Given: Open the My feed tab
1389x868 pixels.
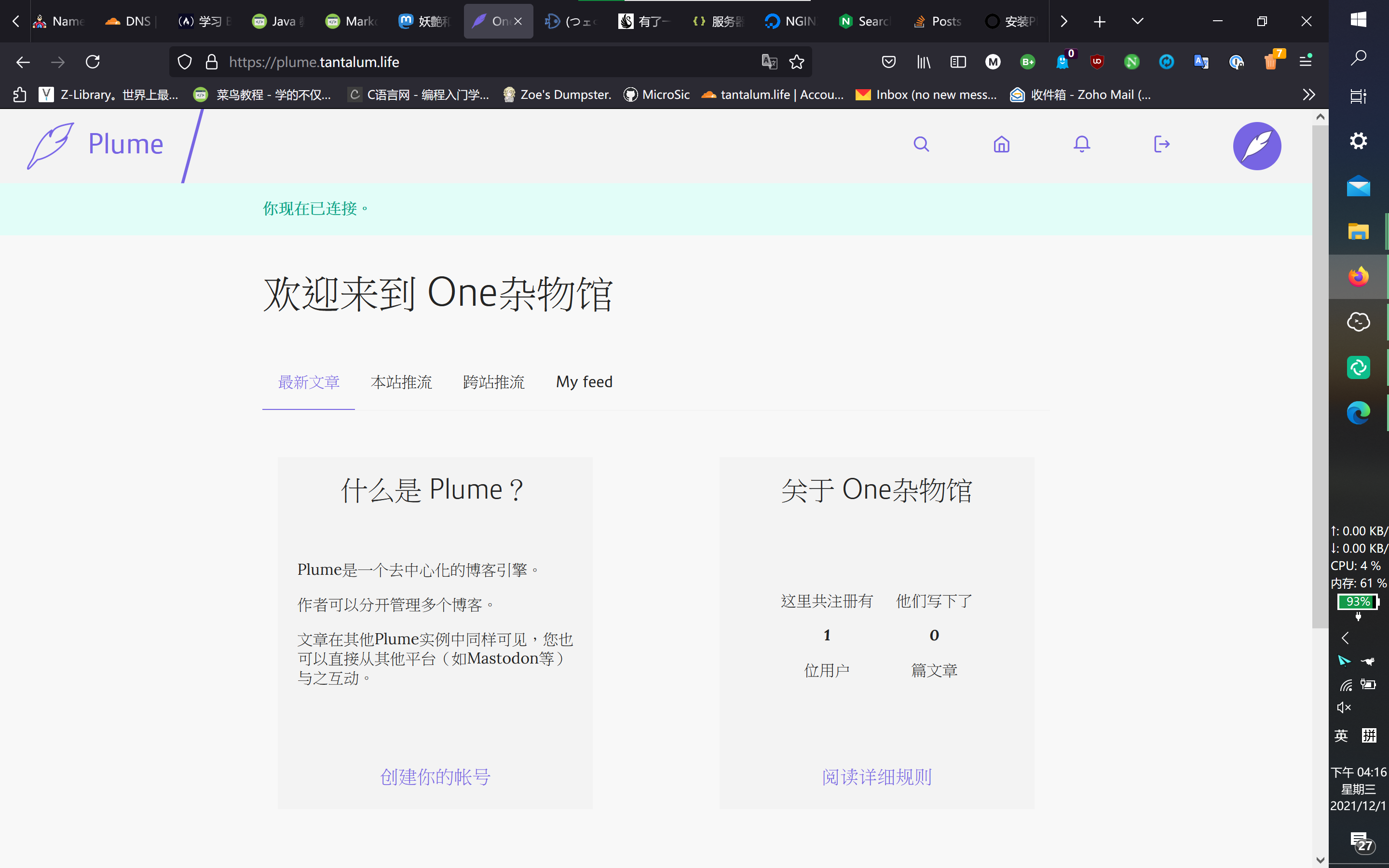Looking at the screenshot, I should tap(585, 382).
